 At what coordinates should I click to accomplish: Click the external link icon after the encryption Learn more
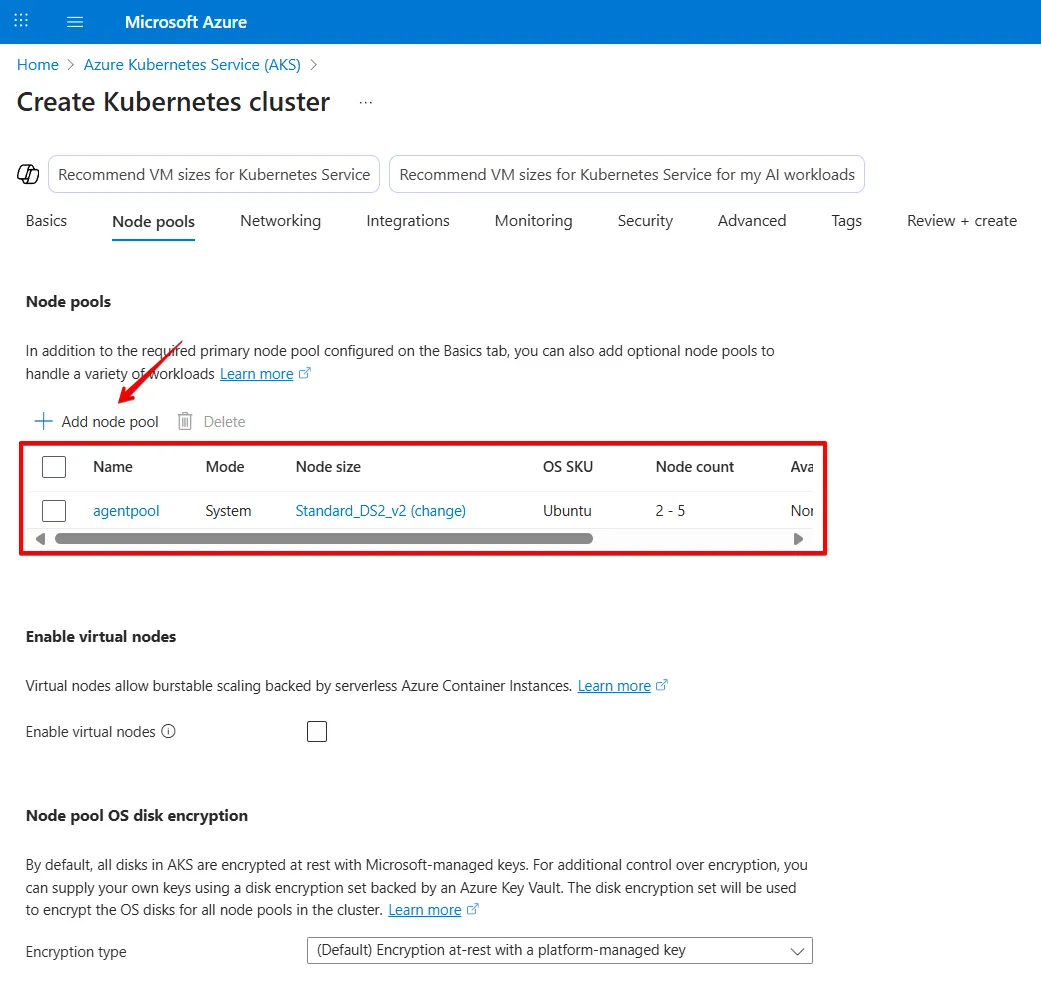click(473, 909)
